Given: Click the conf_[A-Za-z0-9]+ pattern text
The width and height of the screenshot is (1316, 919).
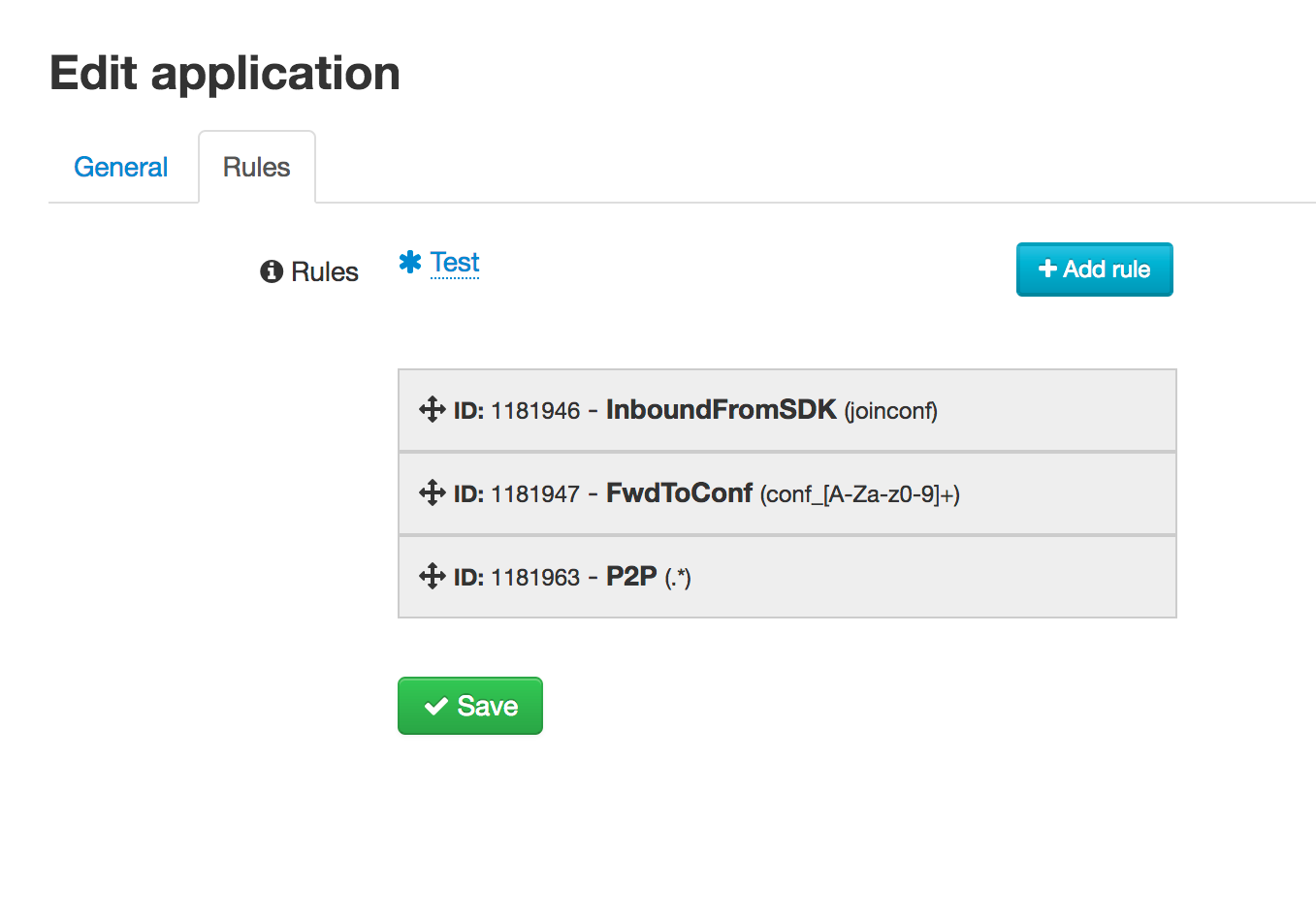Looking at the screenshot, I should (x=860, y=494).
